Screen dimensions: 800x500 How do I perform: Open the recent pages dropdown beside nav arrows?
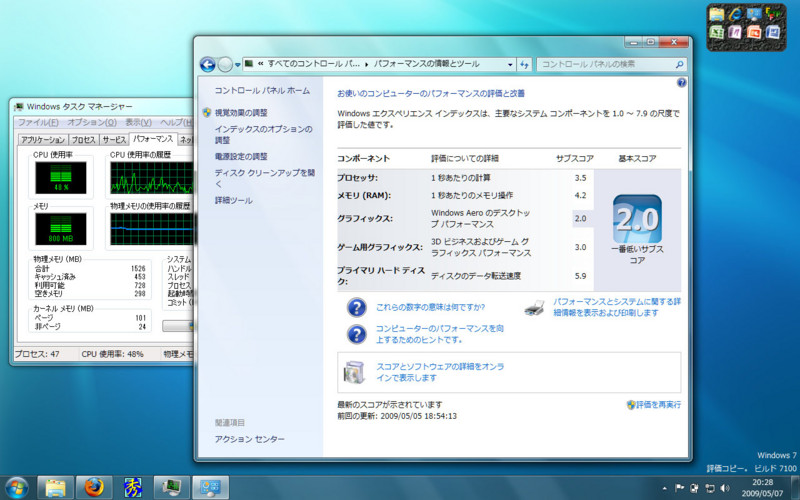(237, 65)
